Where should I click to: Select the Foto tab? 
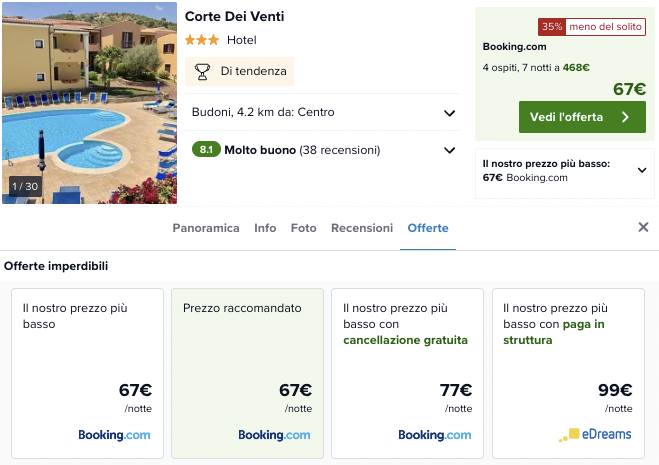click(x=303, y=228)
